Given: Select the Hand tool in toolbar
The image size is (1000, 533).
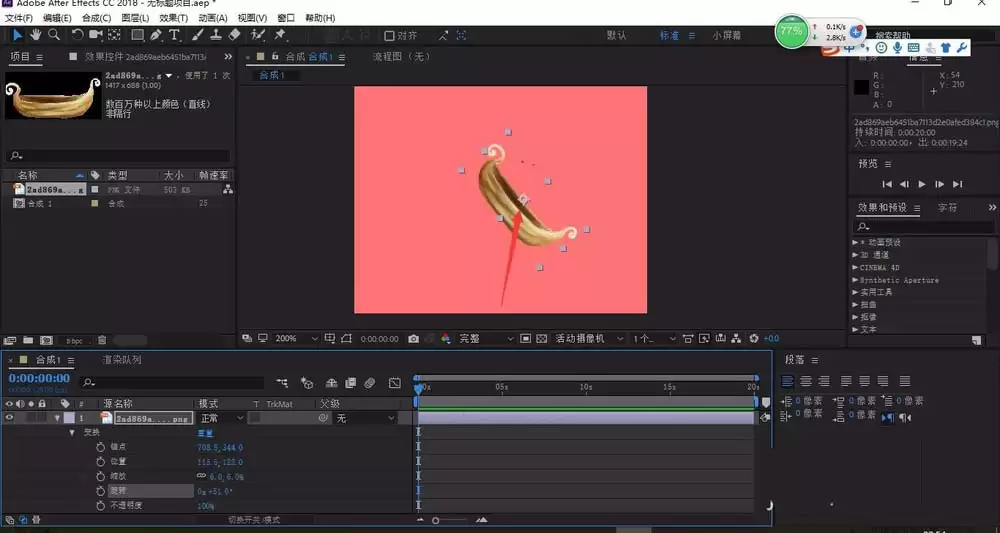Looking at the screenshot, I should pos(36,35).
